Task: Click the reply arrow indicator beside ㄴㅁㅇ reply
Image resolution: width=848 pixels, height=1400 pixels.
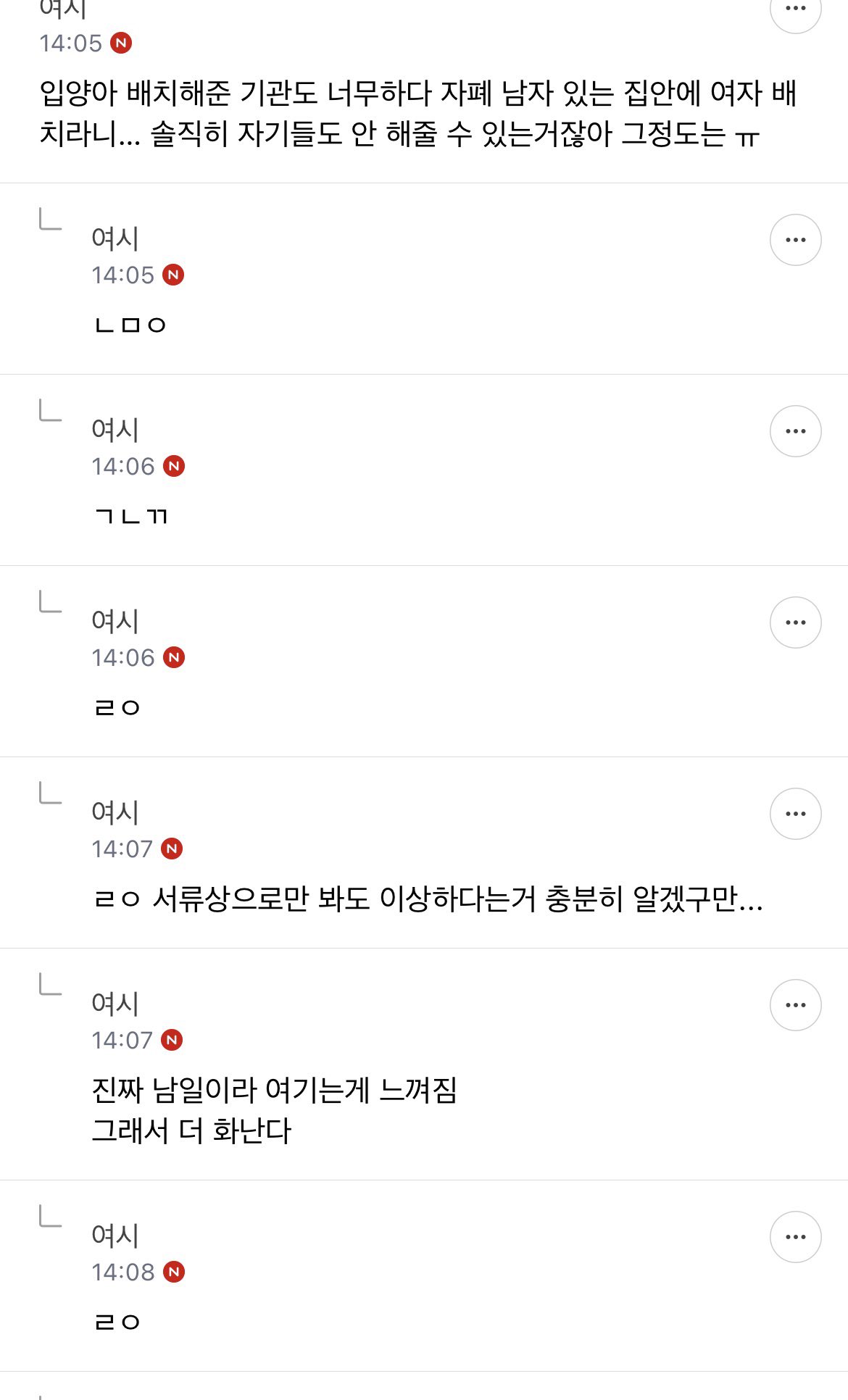Action: coord(50,218)
